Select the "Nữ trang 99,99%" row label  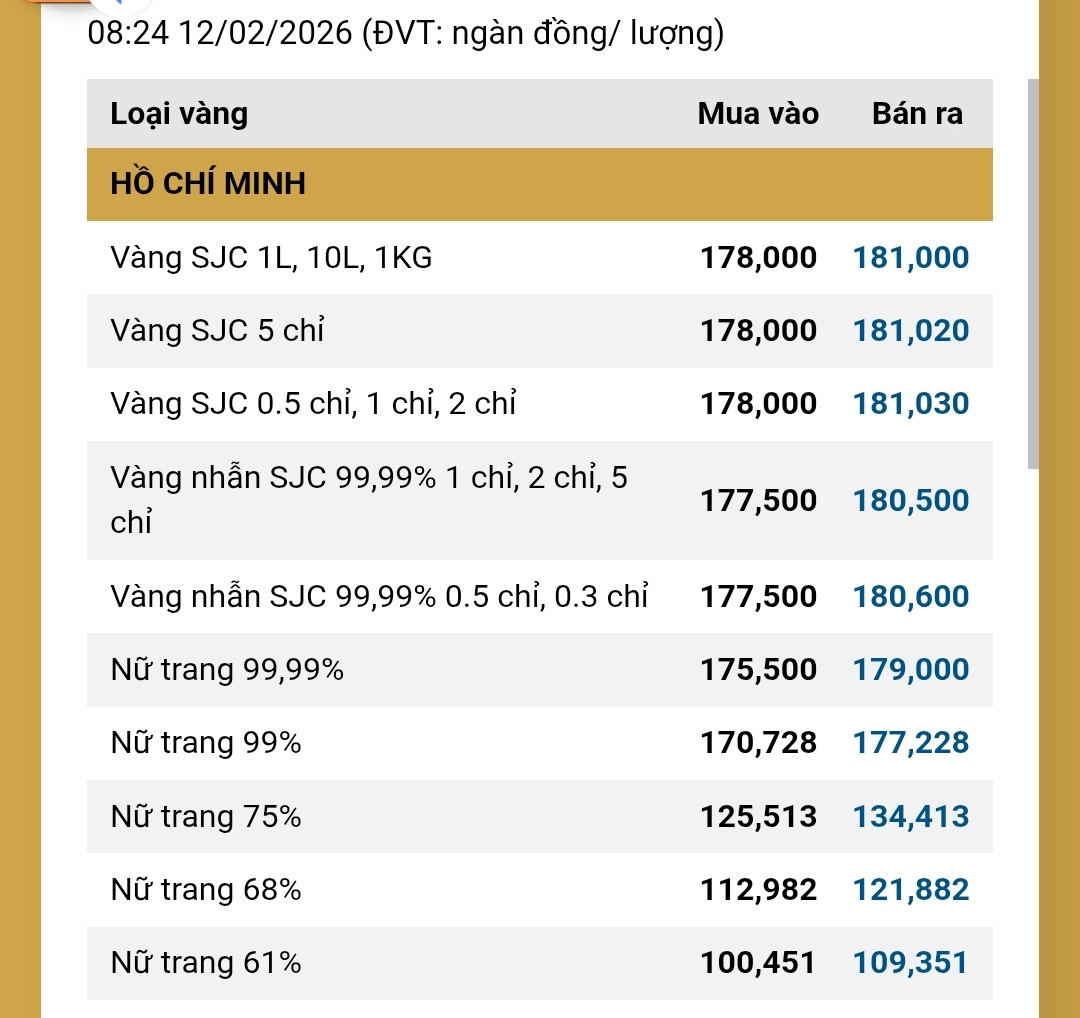click(227, 670)
